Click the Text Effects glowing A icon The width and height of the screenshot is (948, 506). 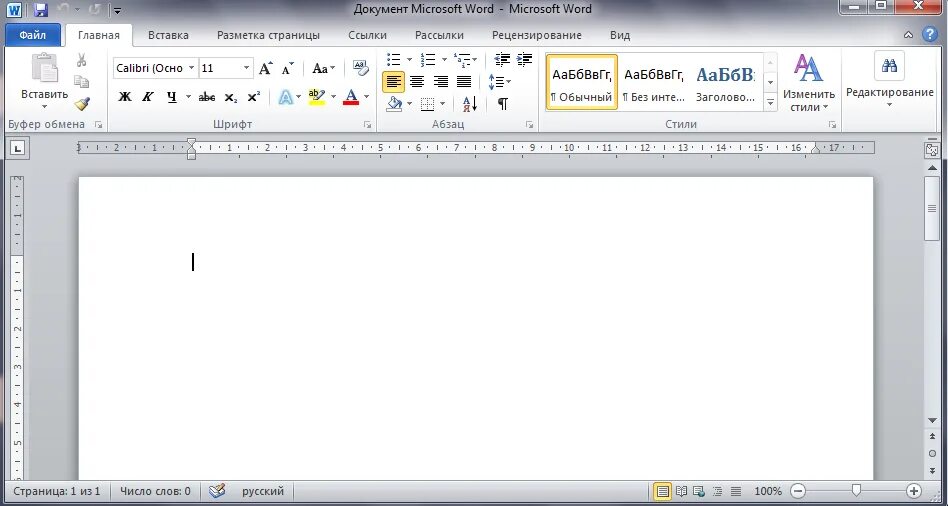click(285, 97)
